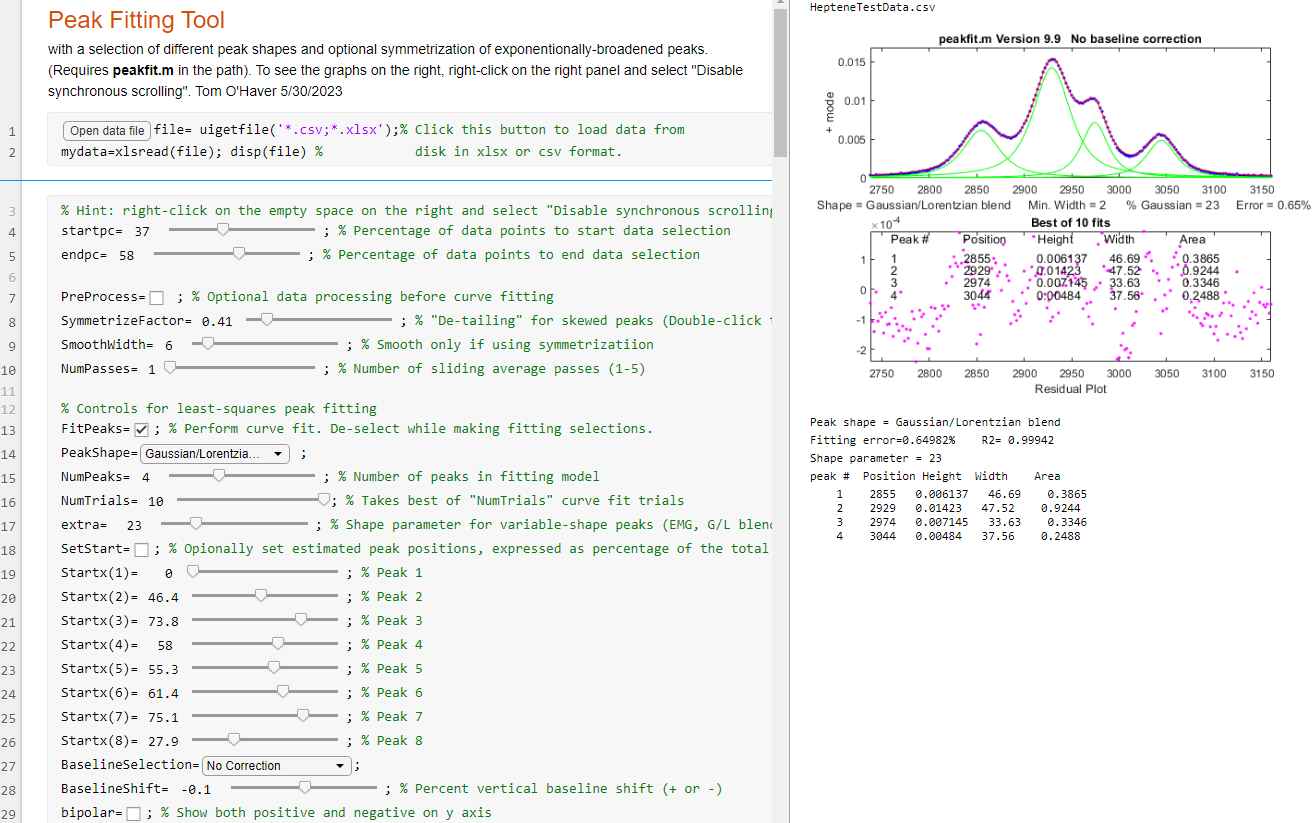Click the Startx(2) slider handle for Peak 2
Image resolution: width=1316 pixels, height=823 pixels.
coord(261,597)
